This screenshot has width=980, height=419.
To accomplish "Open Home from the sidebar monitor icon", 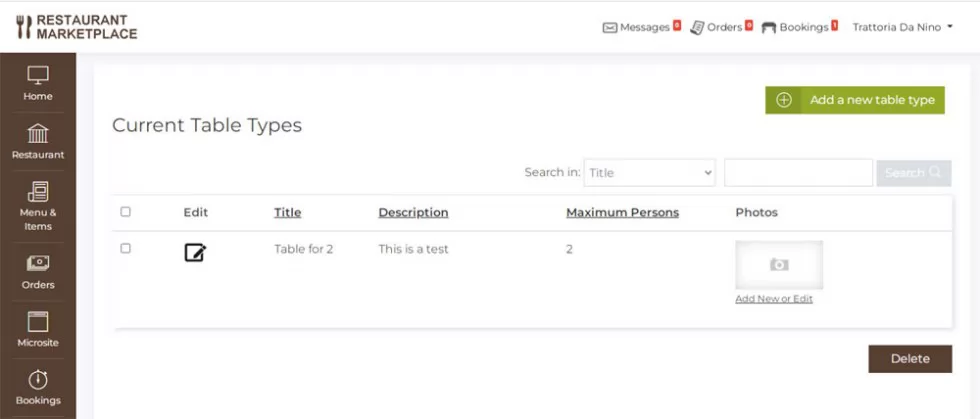I will point(38,76).
